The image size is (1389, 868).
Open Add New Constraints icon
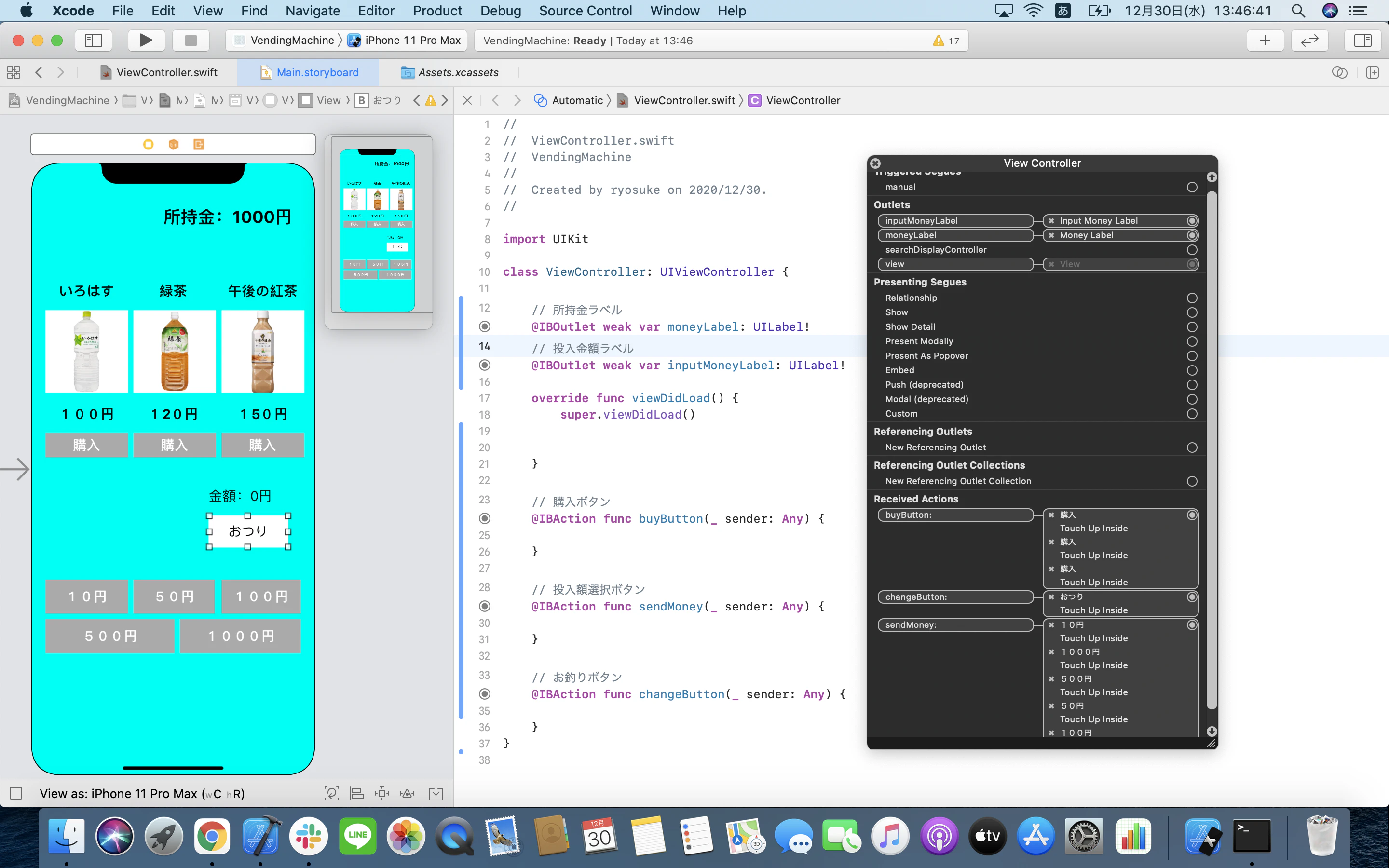coord(381,793)
